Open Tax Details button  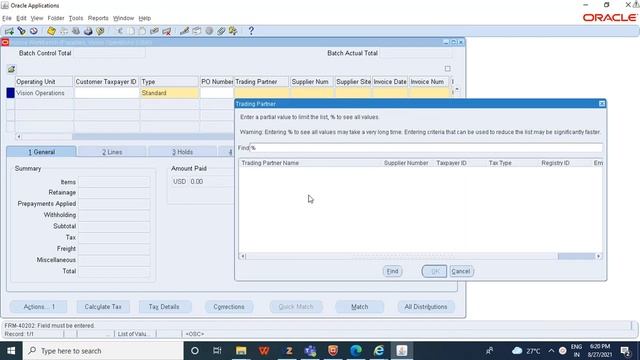point(164,307)
